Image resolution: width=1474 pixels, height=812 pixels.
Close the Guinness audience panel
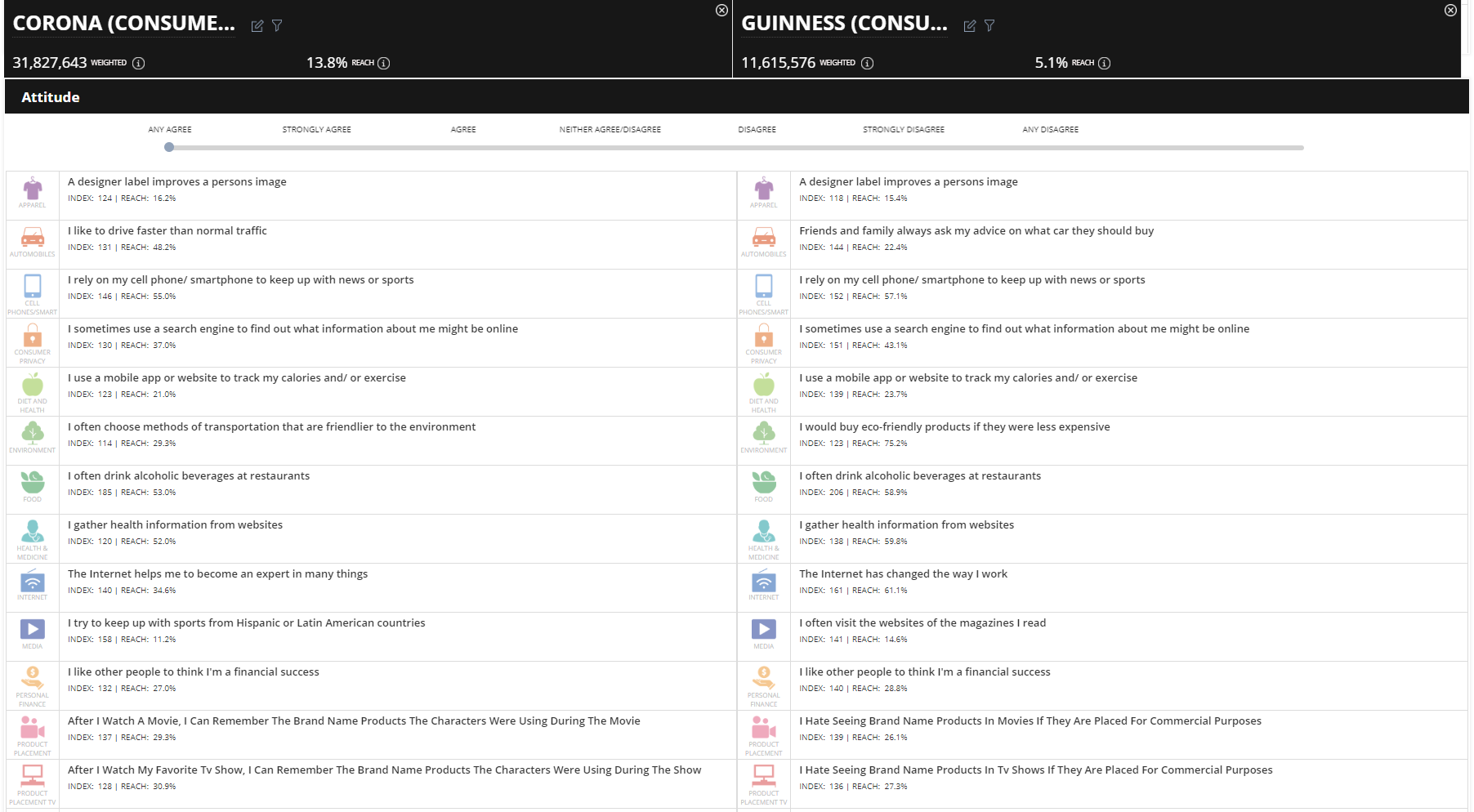coord(1450,11)
